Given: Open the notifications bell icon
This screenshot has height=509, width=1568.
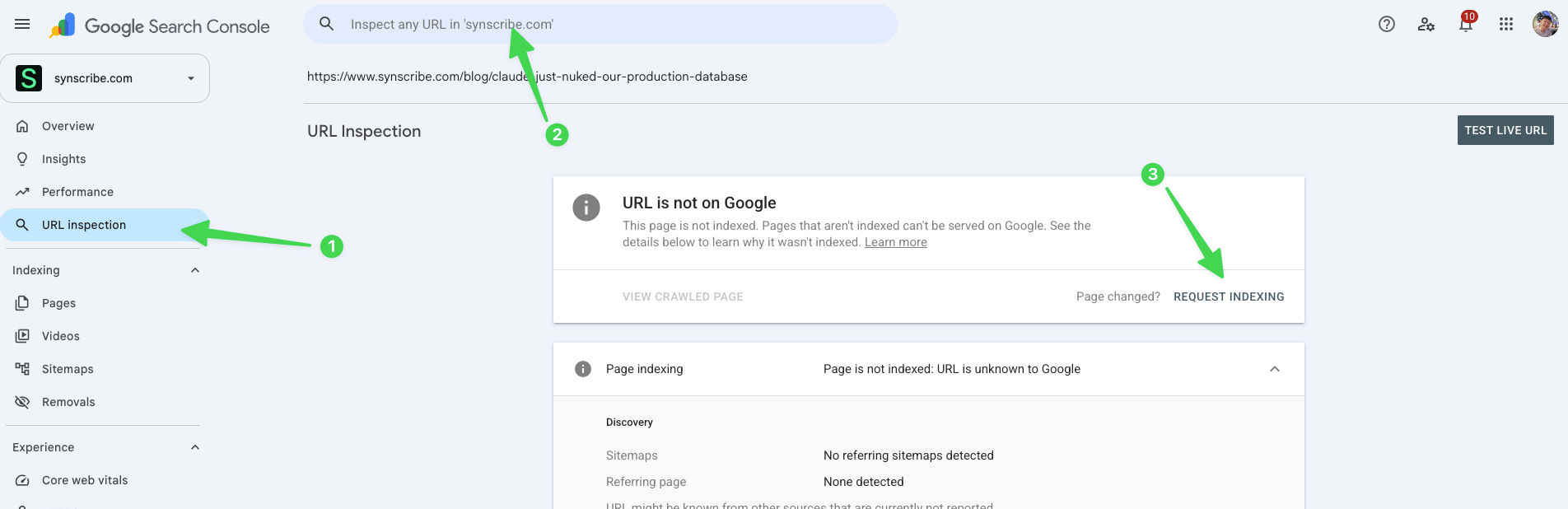Looking at the screenshot, I should 1466,24.
